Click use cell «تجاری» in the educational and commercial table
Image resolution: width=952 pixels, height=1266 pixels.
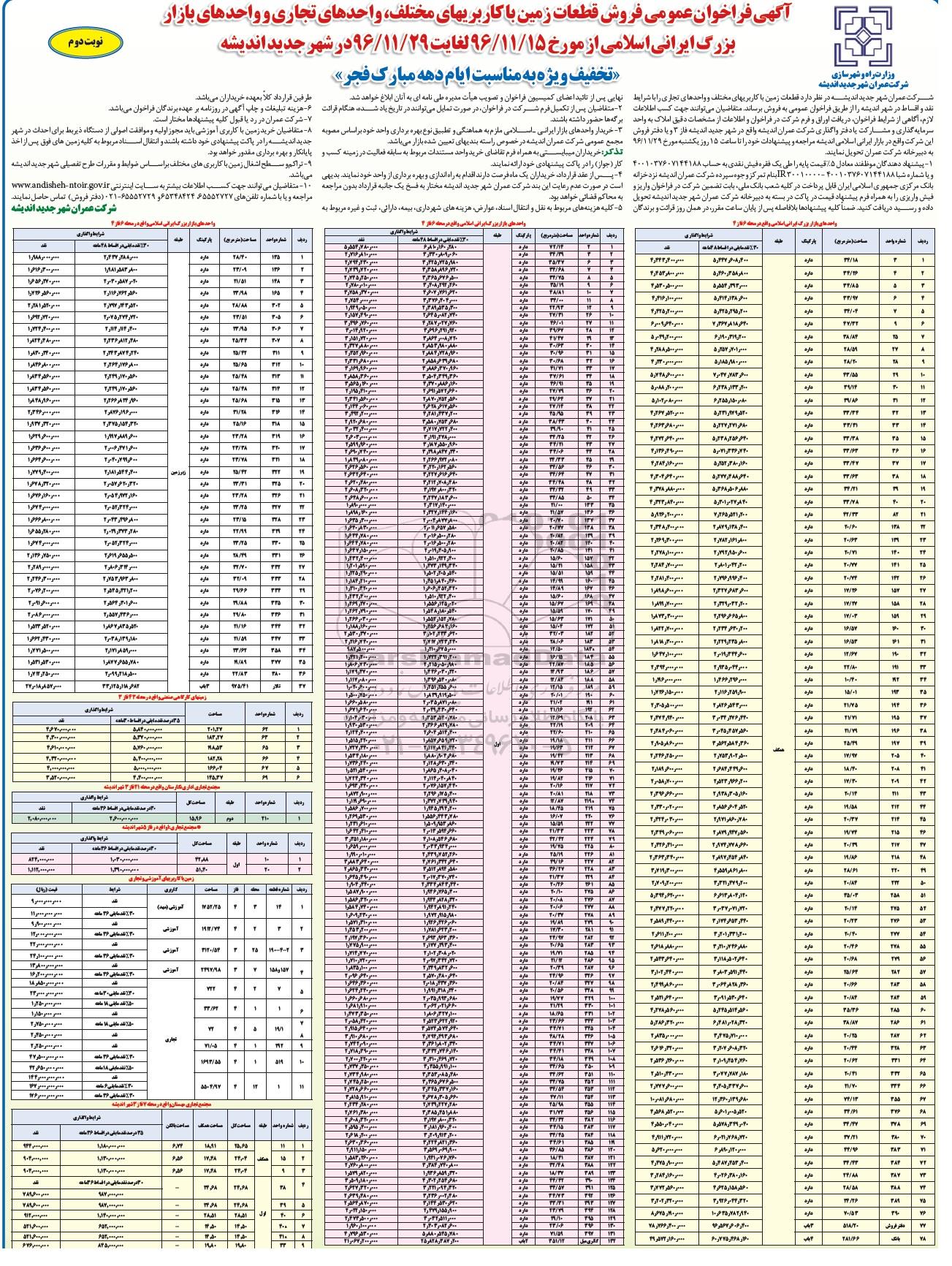(x=171, y=1039)
